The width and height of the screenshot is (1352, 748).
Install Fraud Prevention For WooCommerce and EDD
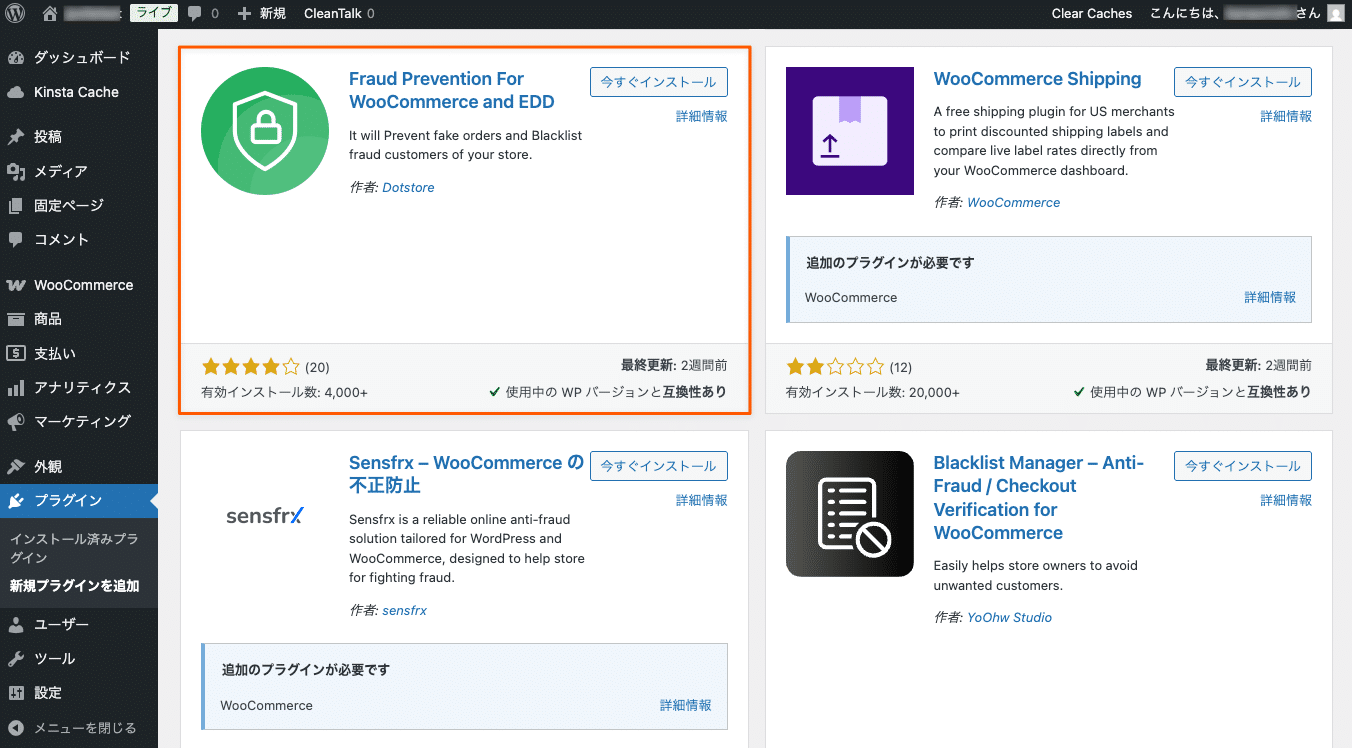(658, 82)
